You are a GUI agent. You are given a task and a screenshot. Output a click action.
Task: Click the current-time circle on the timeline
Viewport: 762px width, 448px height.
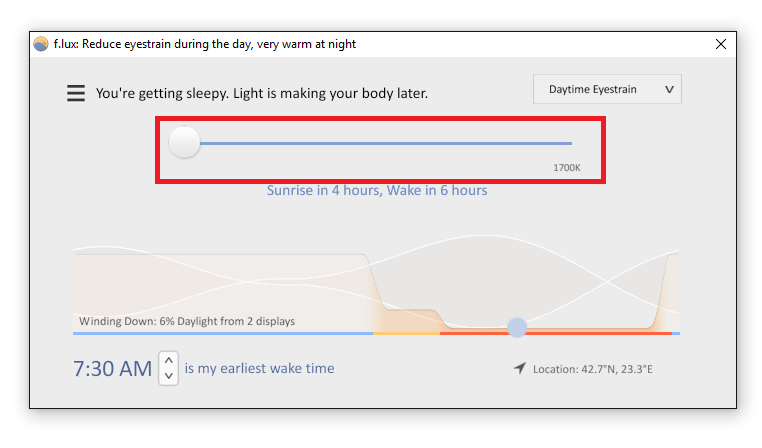[x=517, y=327]
